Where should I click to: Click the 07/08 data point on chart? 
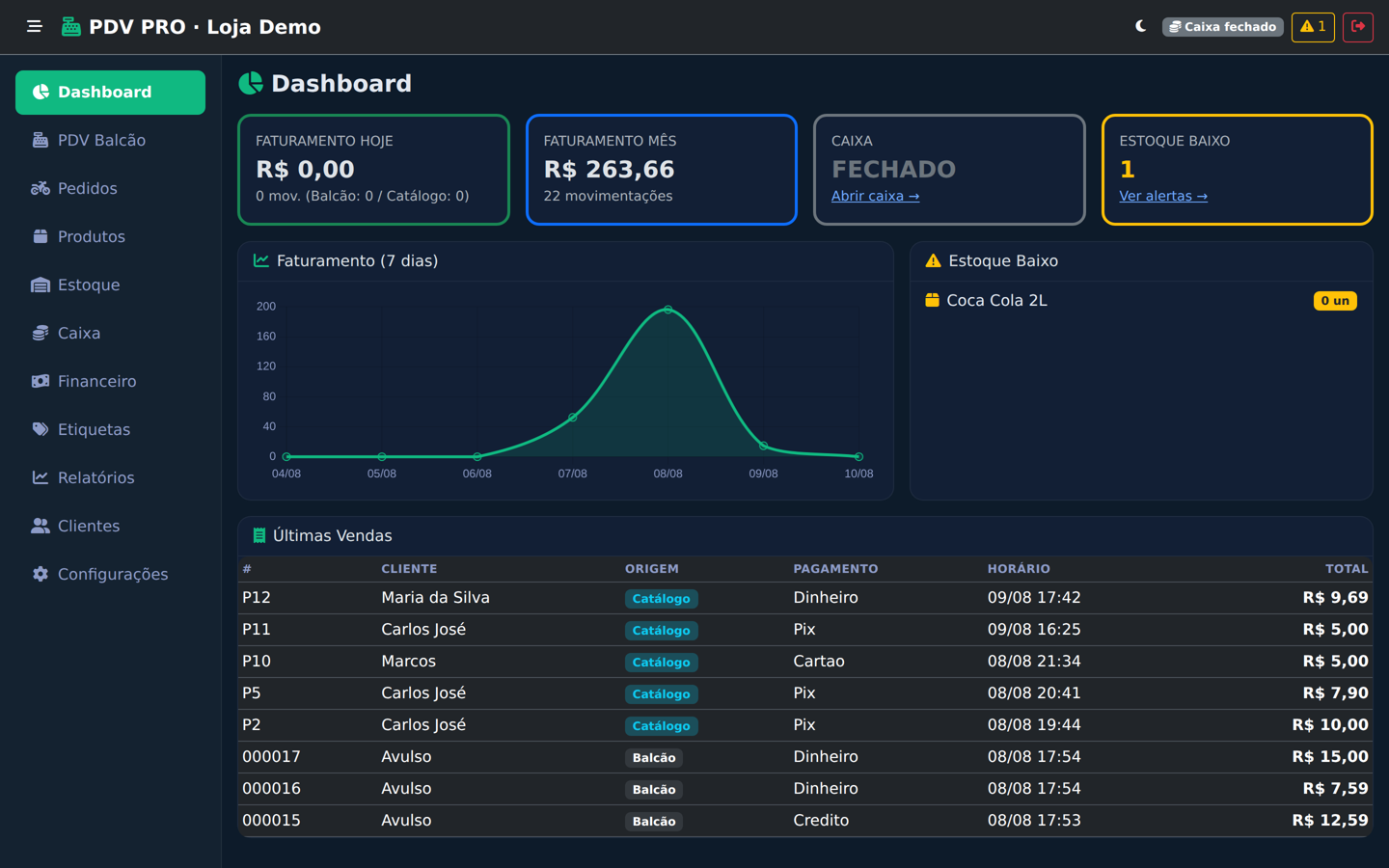tap(573, 418)
